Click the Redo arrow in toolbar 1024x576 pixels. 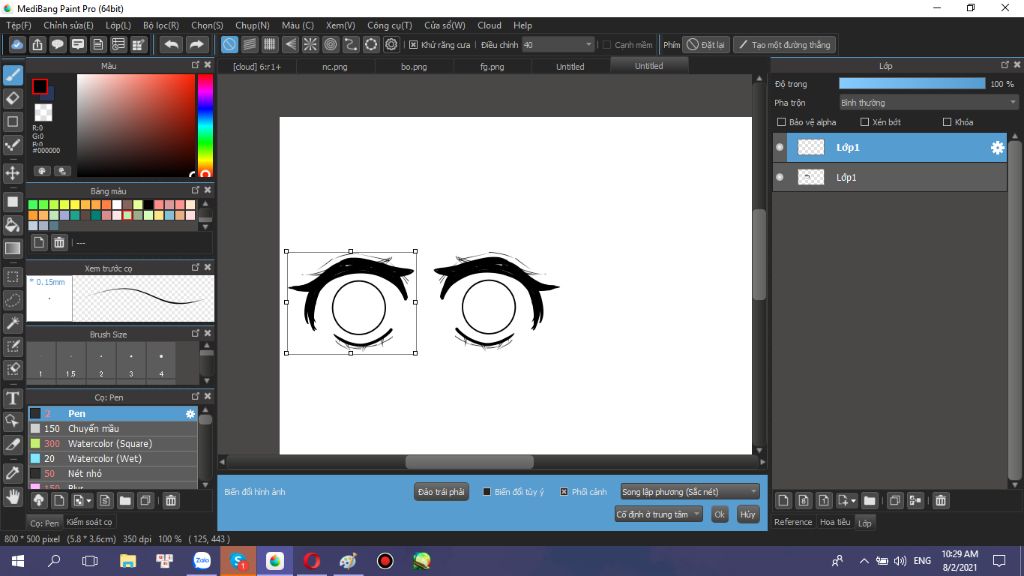(x=196, y=44)
